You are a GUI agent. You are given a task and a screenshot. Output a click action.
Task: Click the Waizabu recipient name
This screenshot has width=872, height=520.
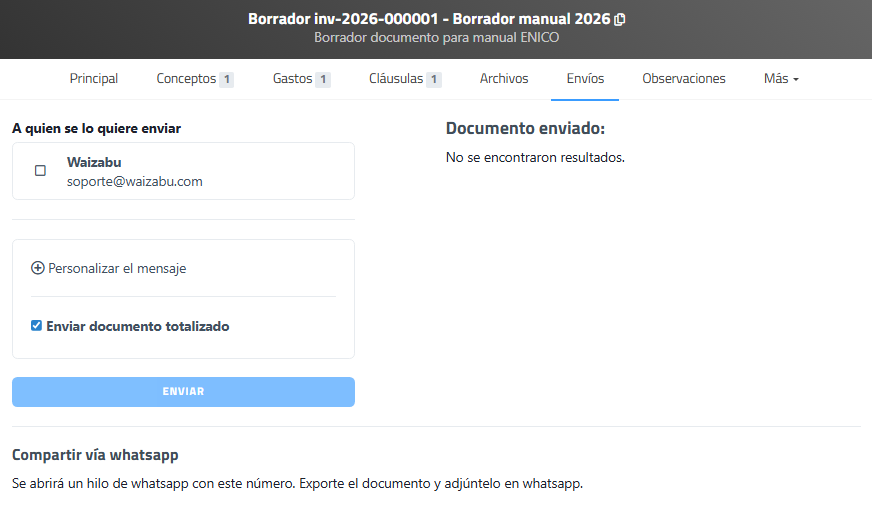(x=94, y=161)
